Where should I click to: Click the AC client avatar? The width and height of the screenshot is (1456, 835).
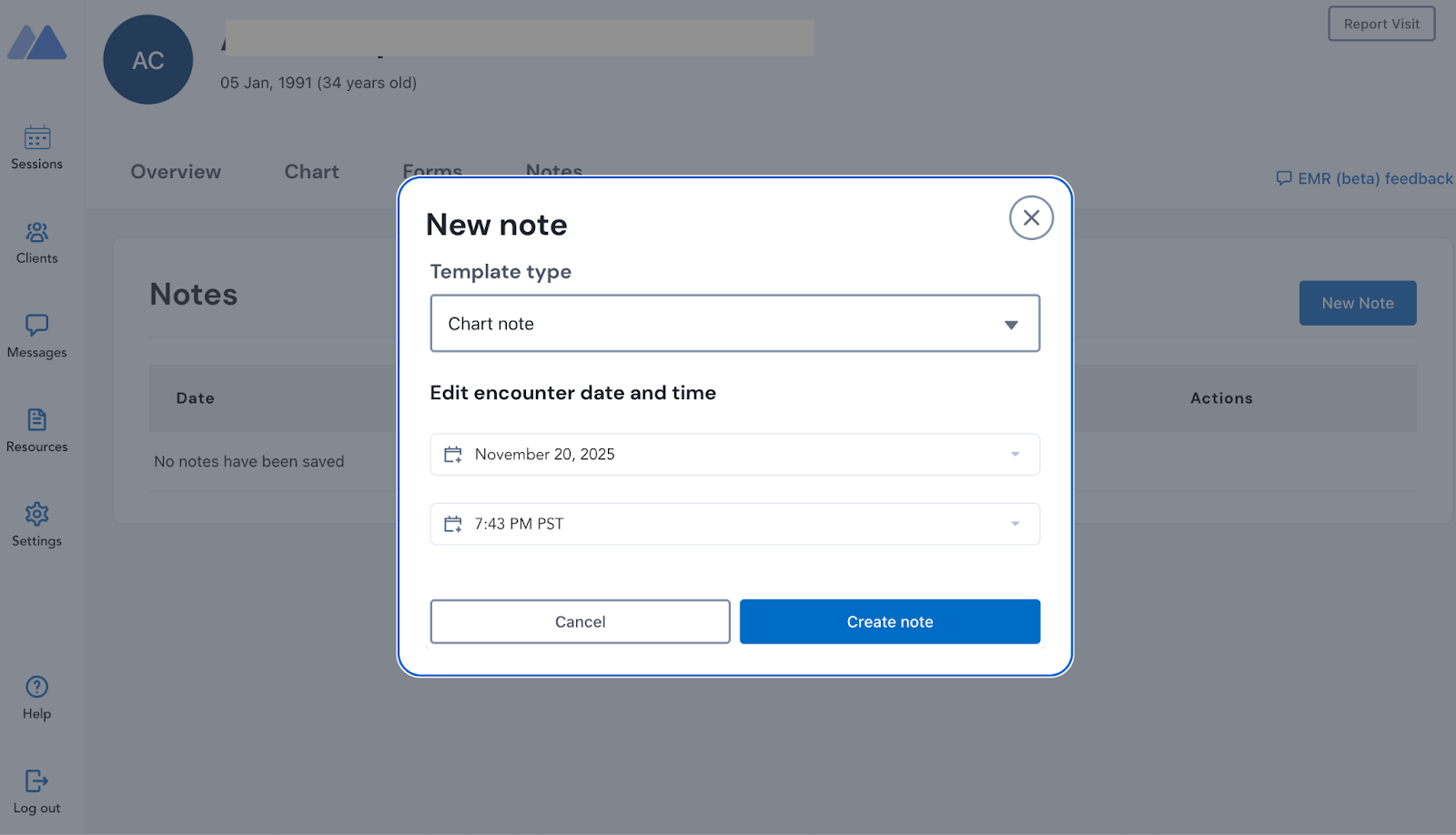[148, 60]
